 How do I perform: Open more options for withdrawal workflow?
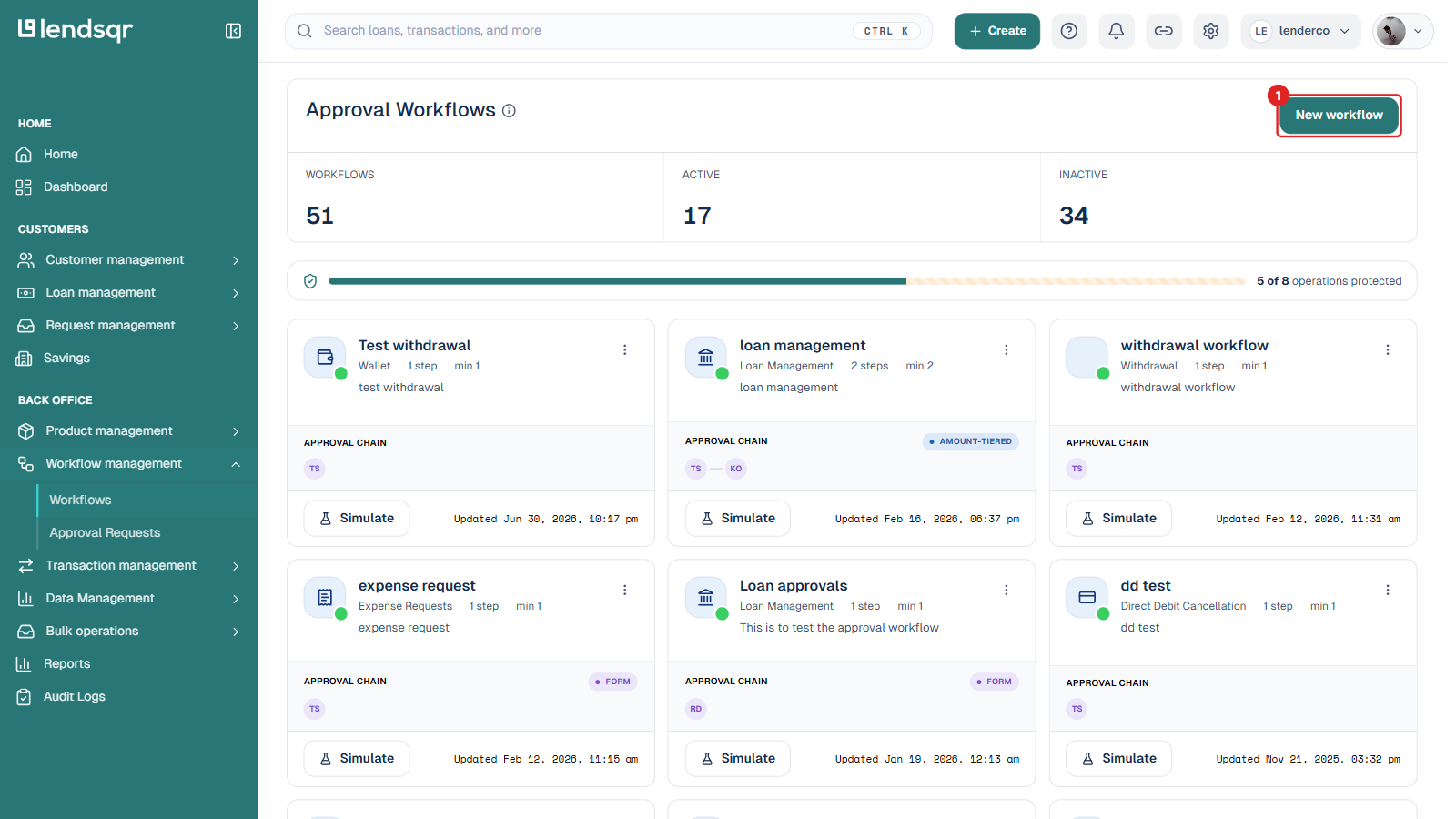1388,349
